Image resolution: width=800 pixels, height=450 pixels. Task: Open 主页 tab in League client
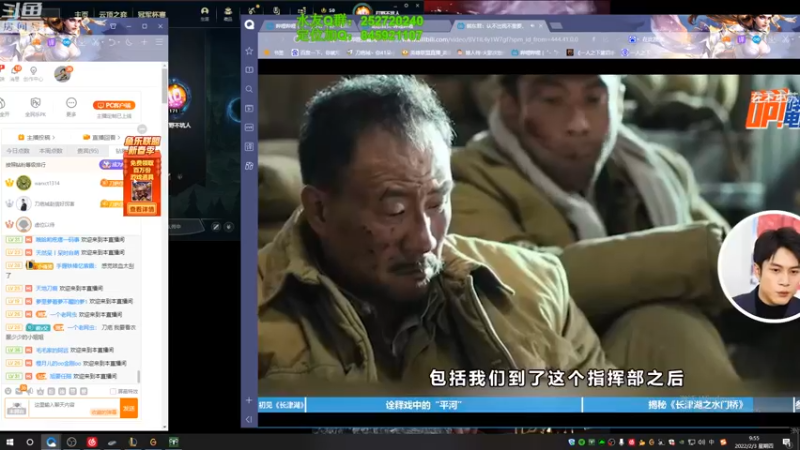coord(81,14)
